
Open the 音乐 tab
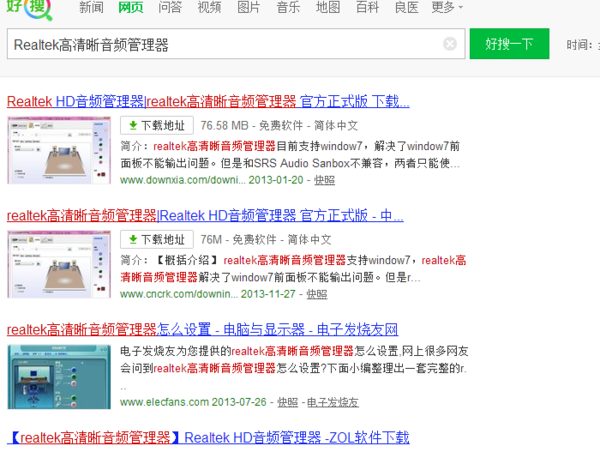point(288,7)
